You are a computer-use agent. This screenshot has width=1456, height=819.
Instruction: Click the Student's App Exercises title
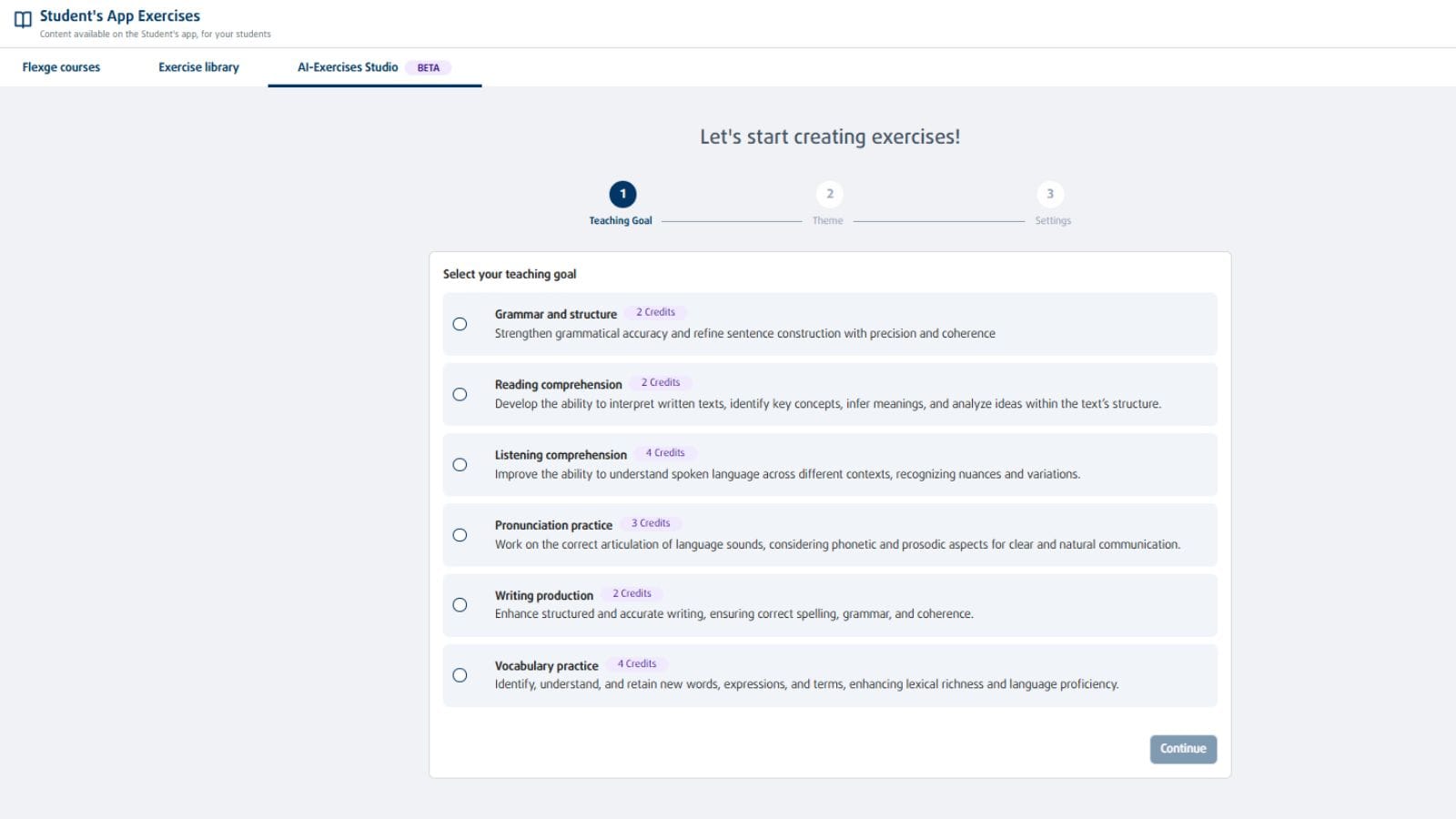[x=120, y=16]
